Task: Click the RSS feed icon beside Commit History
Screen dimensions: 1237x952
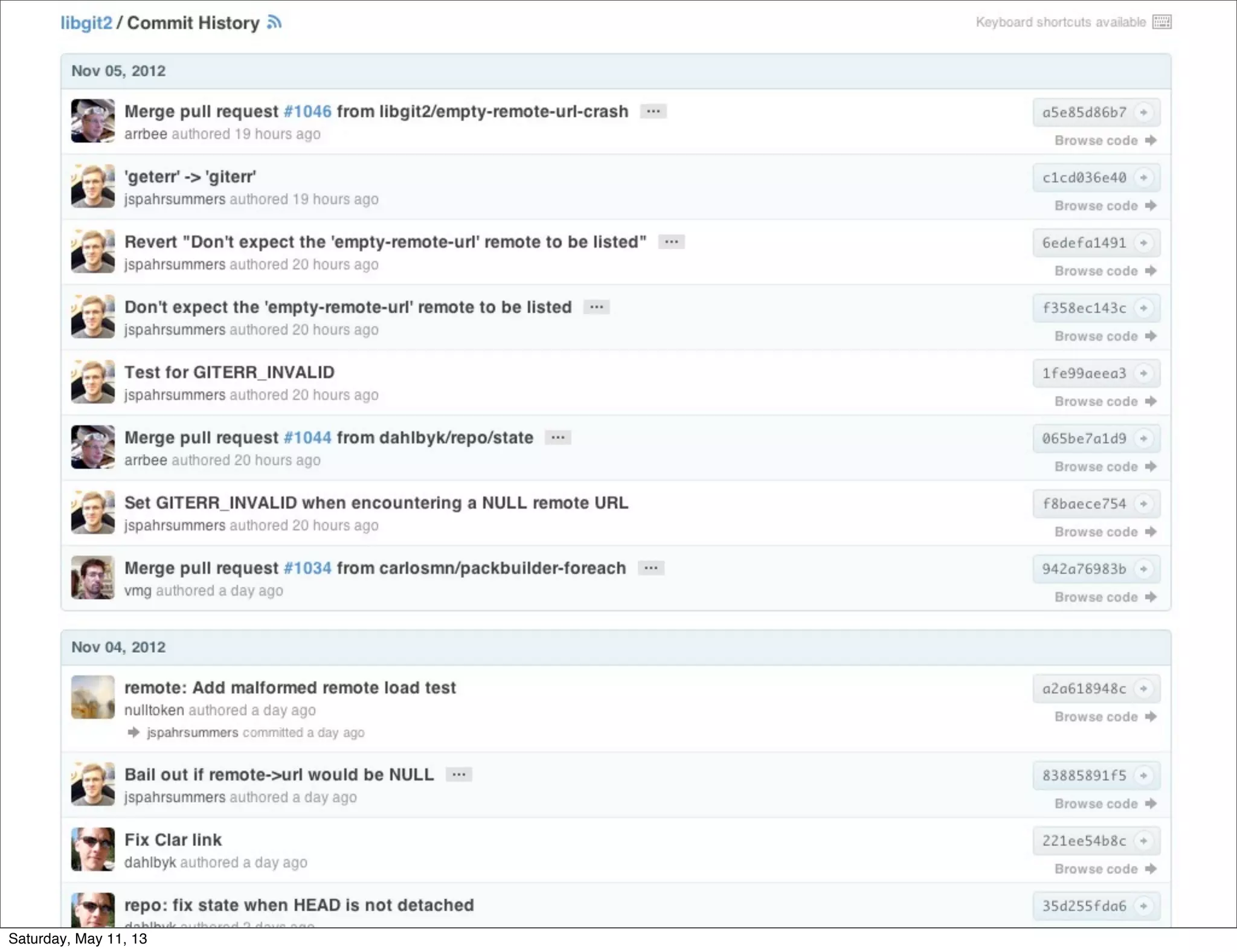Action: [x=274, y=22]
